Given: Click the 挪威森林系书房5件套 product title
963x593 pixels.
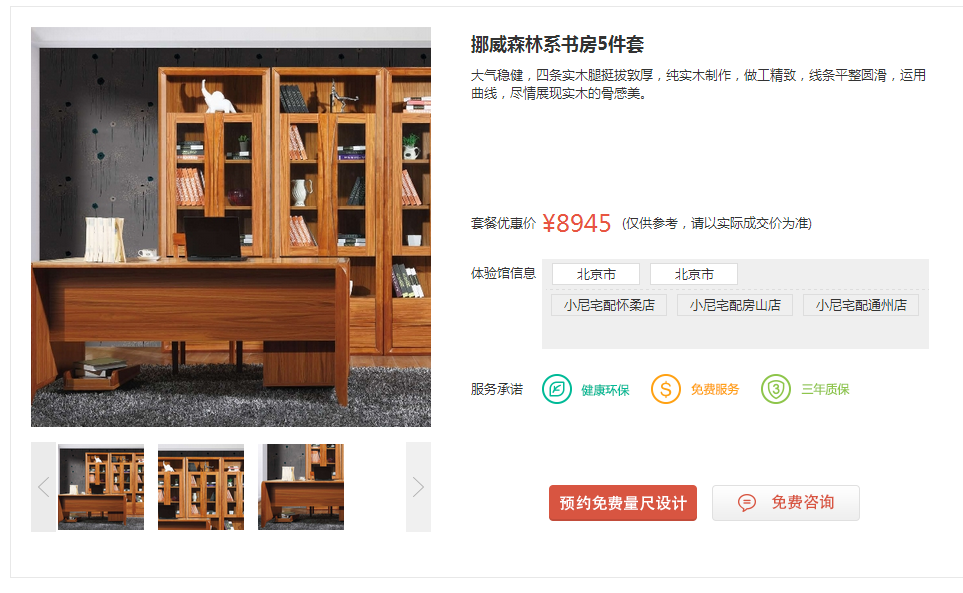Looking at the screenshot, I should [x=557, y=44].
